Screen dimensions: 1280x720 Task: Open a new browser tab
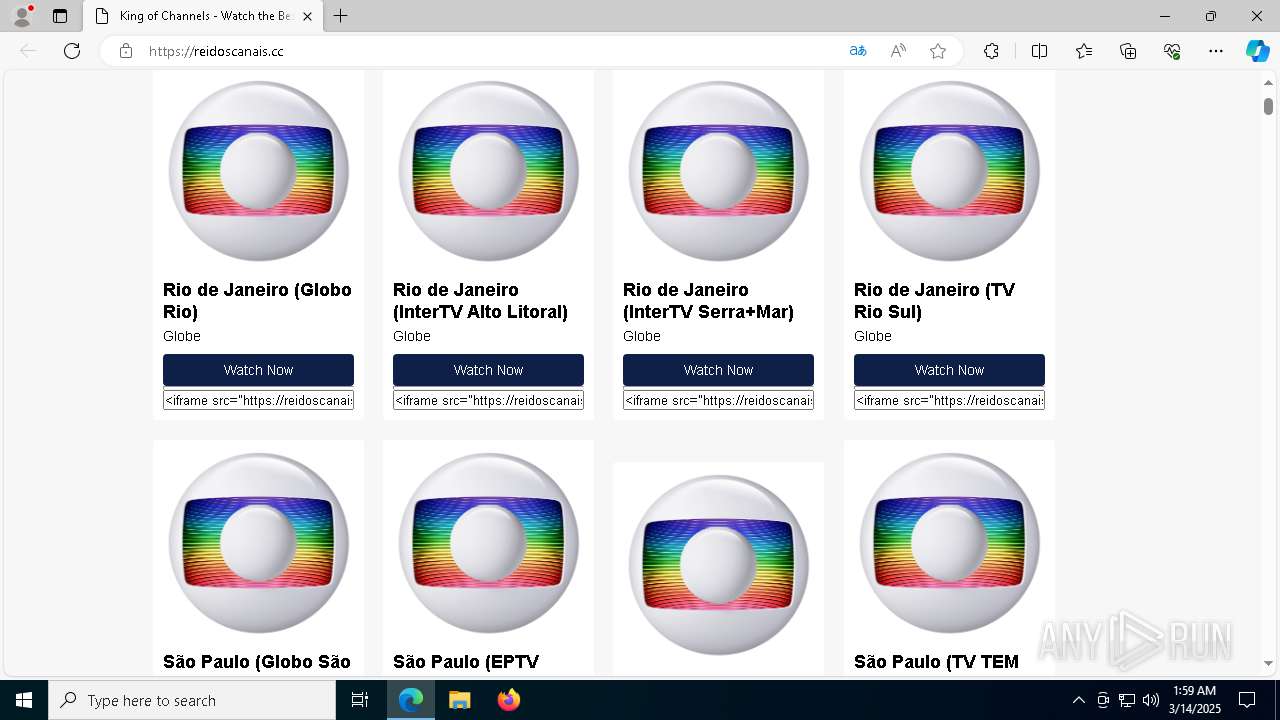[x=341, y=16]
